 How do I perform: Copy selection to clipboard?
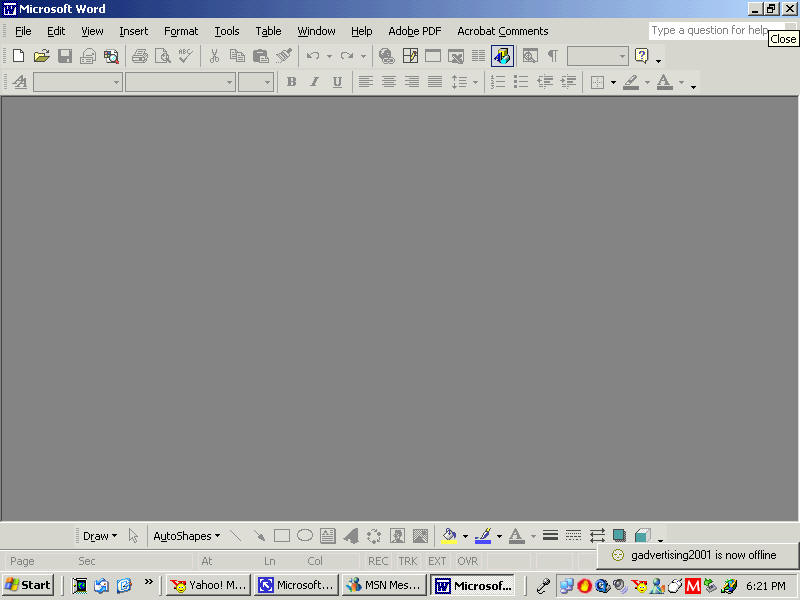coord(237,56)
